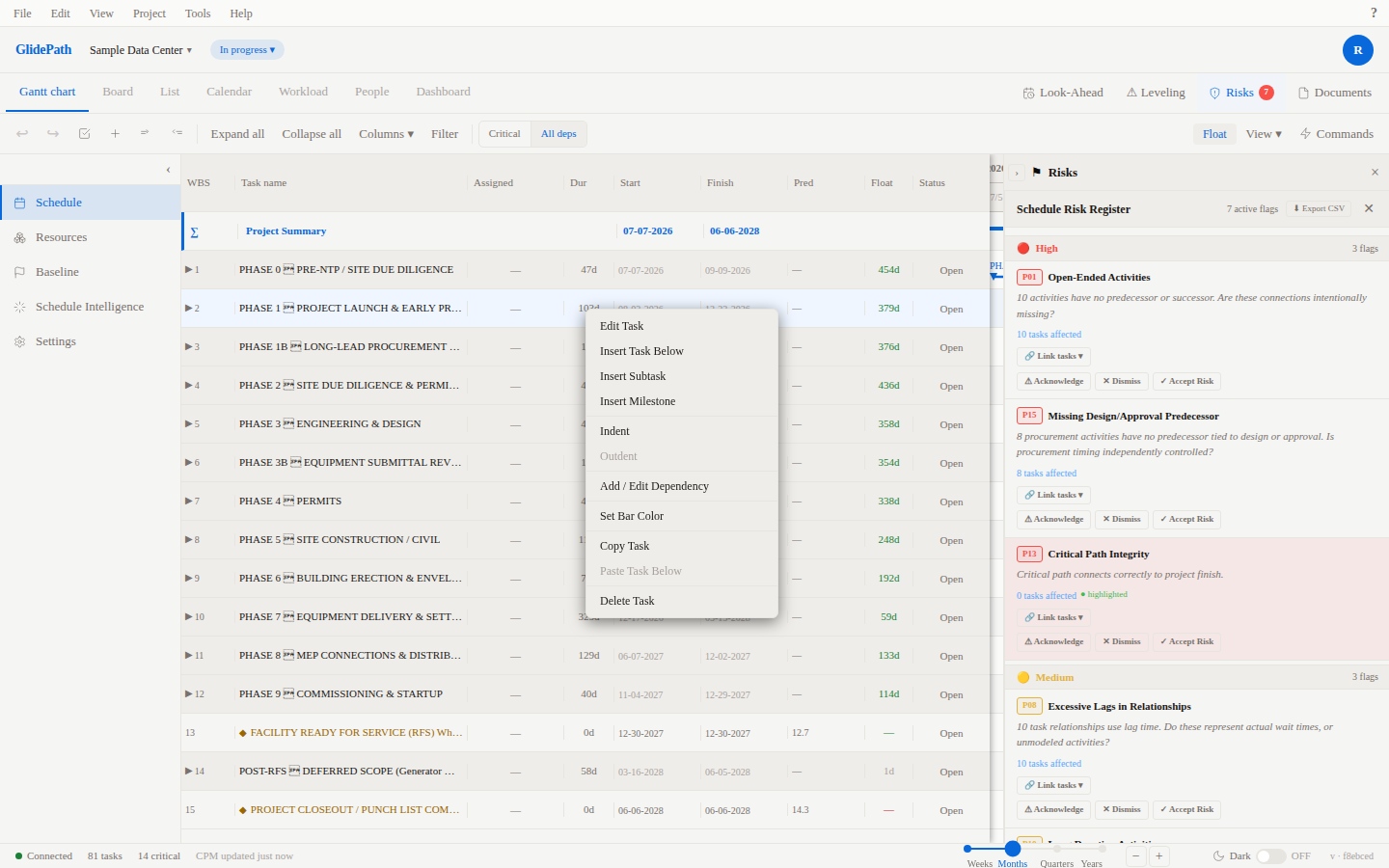Close the Schedule Risk Register
1389x868 pixels.
click(1369, 208)
